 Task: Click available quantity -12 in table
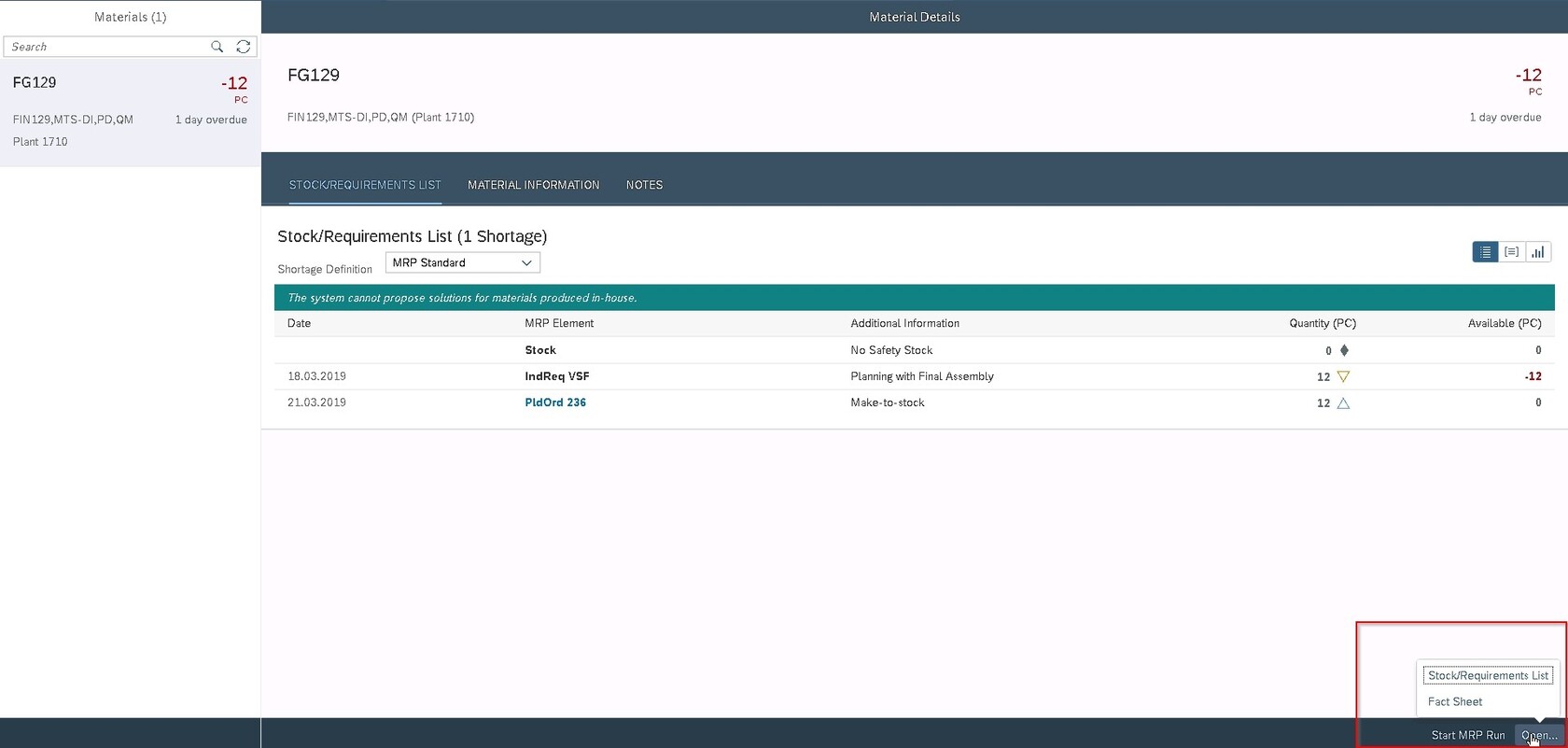tap(1533, 376)
